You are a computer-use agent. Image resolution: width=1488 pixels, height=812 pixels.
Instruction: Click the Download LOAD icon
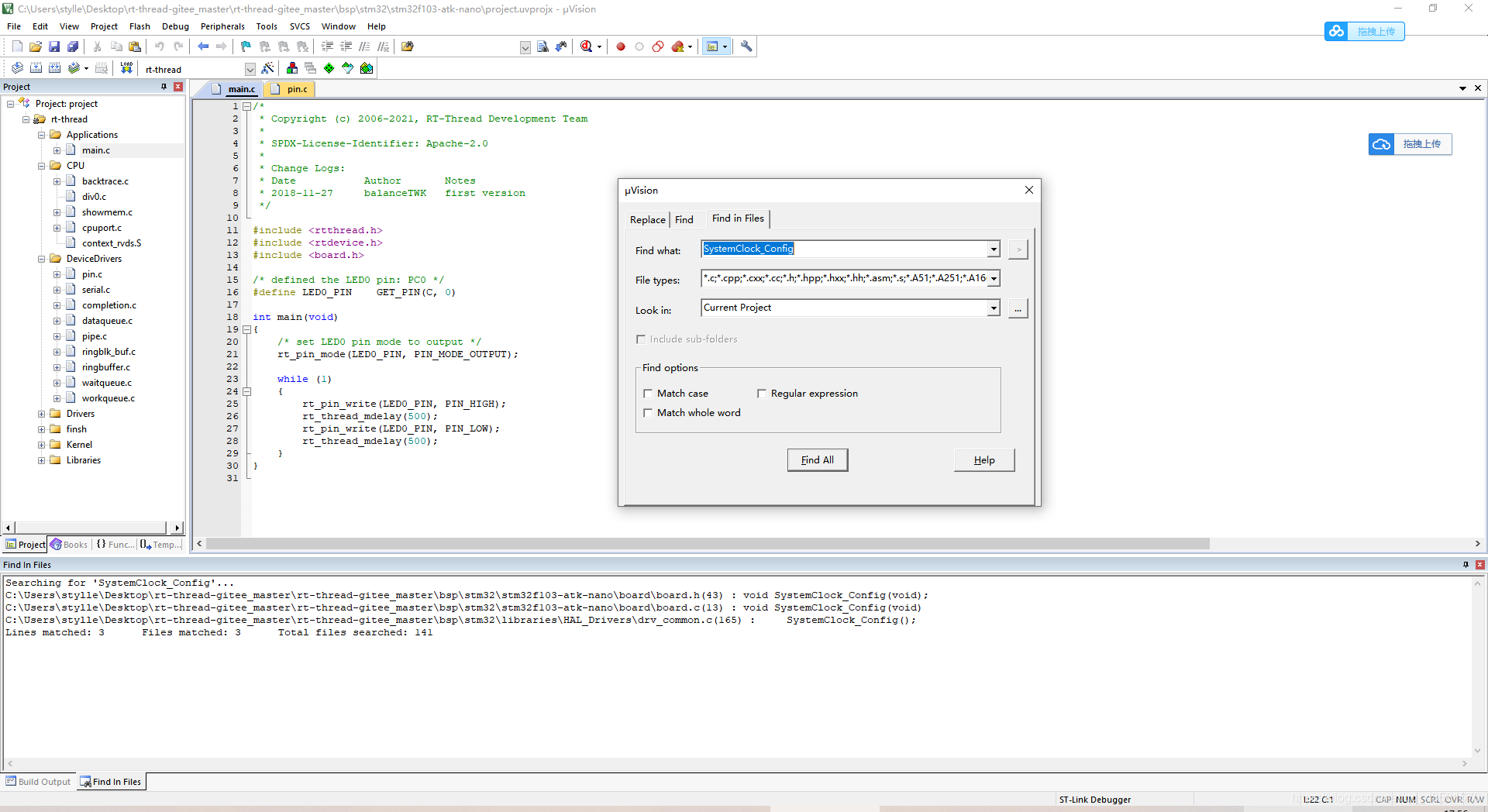pyautogui.click(x=126, y=68)
